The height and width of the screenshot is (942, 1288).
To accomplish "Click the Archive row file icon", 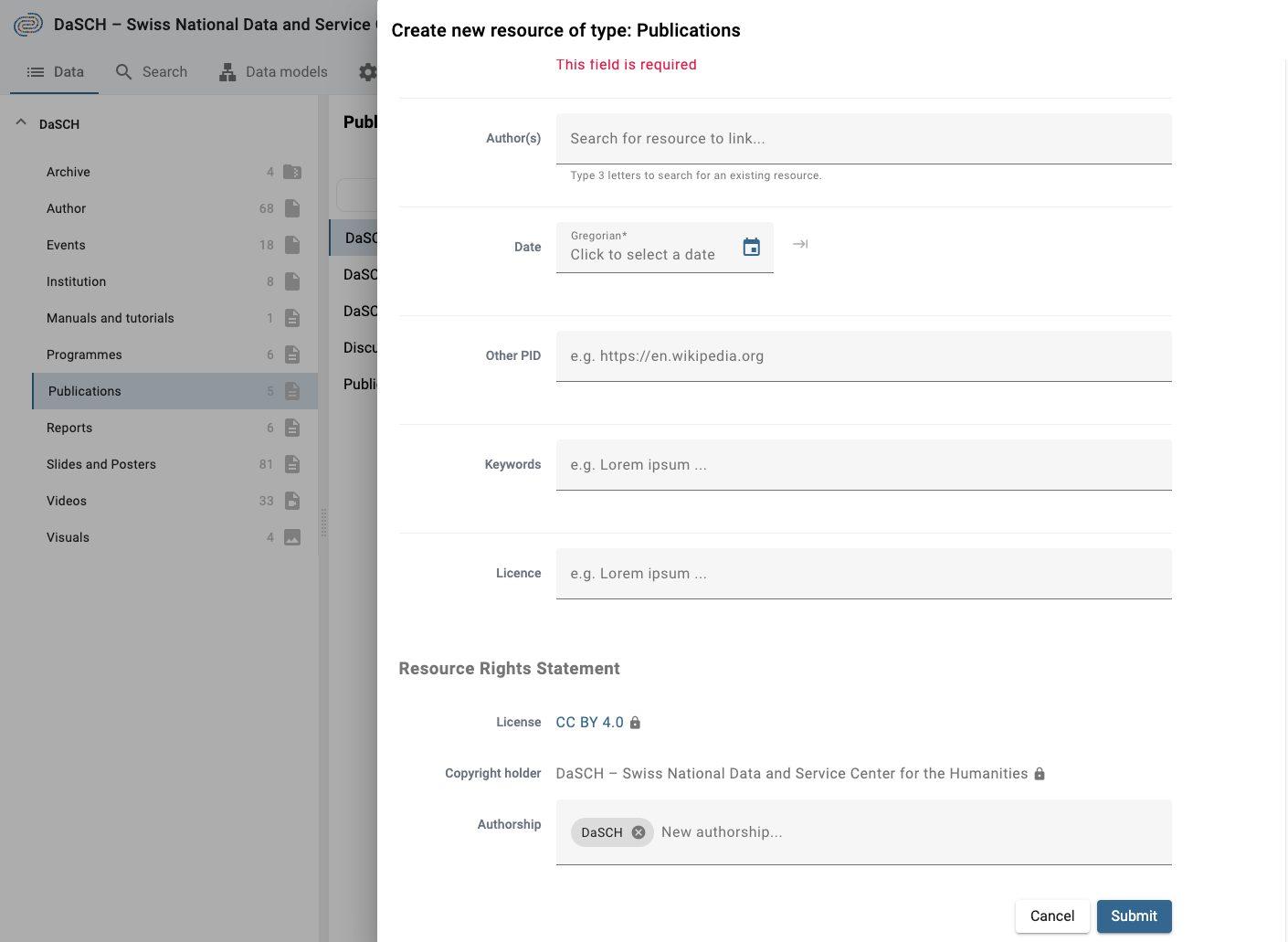I will click(x=292, y=172).
